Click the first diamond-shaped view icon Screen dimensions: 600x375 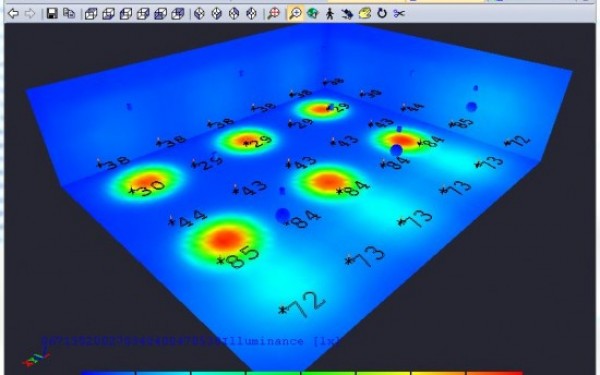(199, 14)
